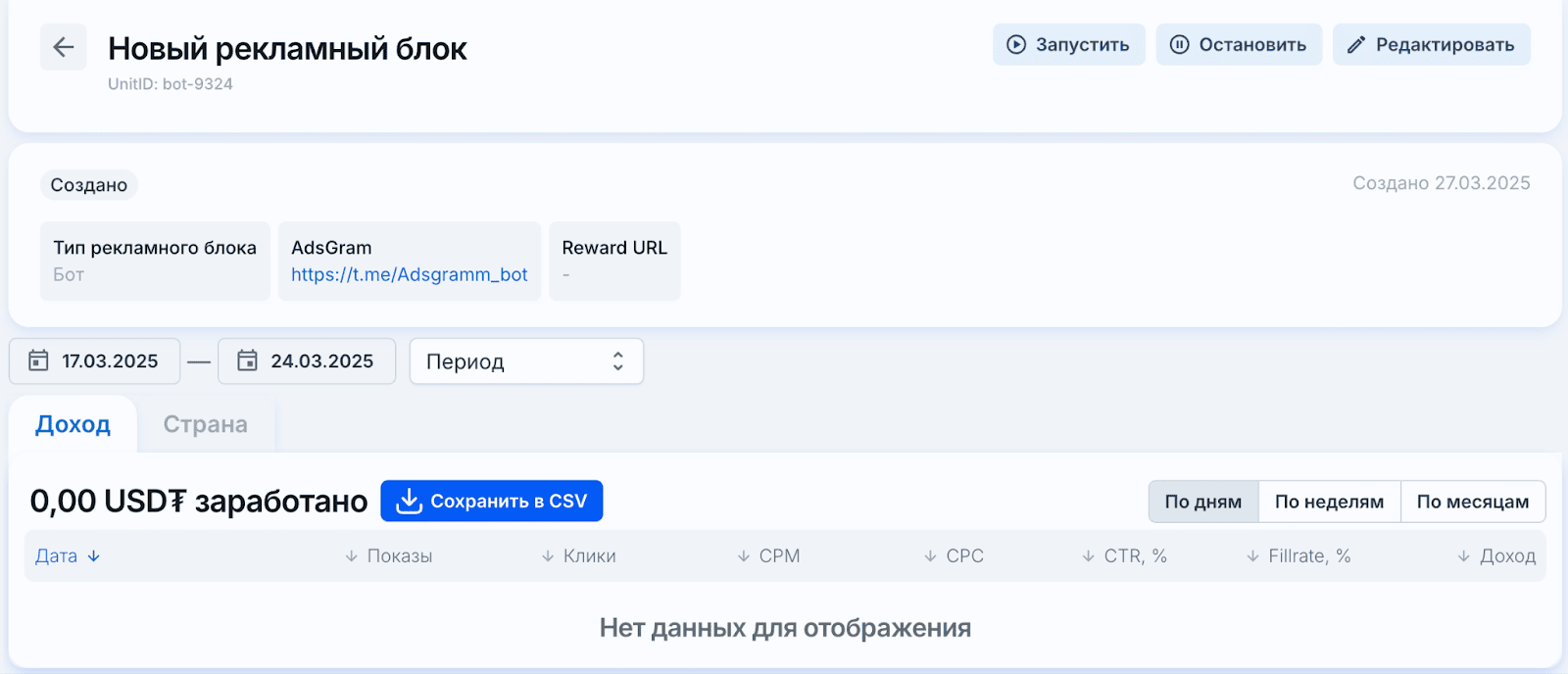Click the play icon in Запустить
This screenshot has height=674, width=1568.
pos(1016,45)
